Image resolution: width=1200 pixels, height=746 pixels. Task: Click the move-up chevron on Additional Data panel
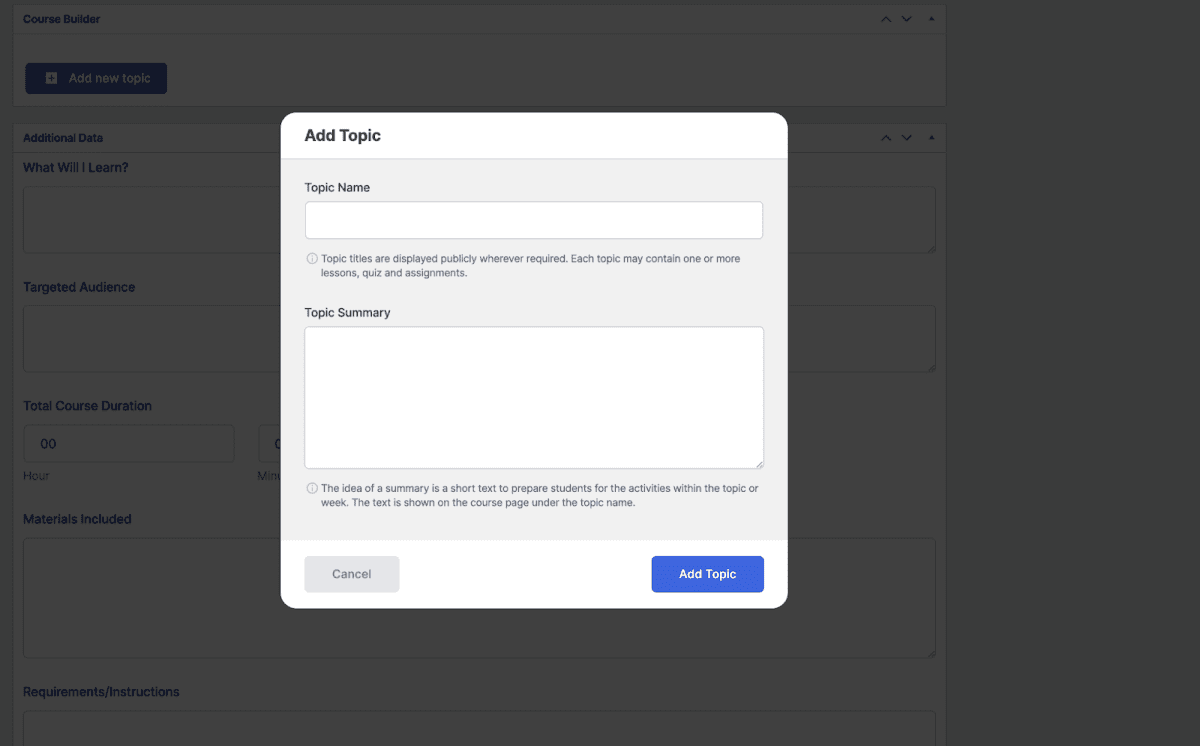(885, 137)
